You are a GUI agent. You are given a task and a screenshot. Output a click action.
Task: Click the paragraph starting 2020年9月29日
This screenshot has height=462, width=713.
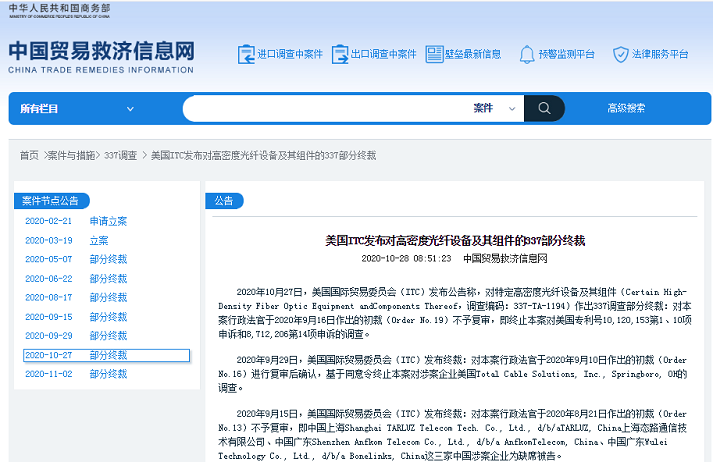pyautogui.click(x=455, y=374)
